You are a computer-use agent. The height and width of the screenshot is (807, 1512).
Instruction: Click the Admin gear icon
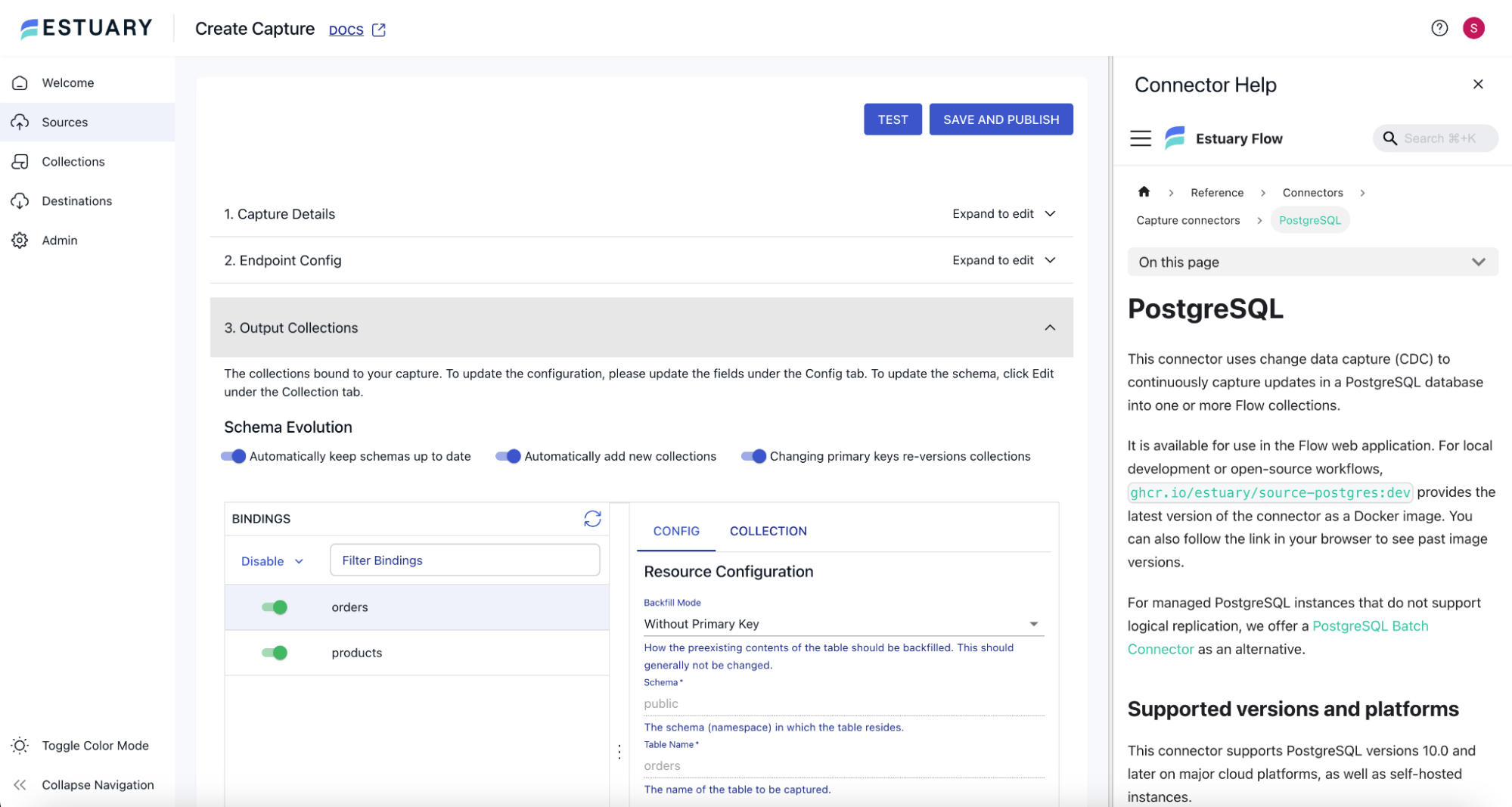click(x=20, y=240)
